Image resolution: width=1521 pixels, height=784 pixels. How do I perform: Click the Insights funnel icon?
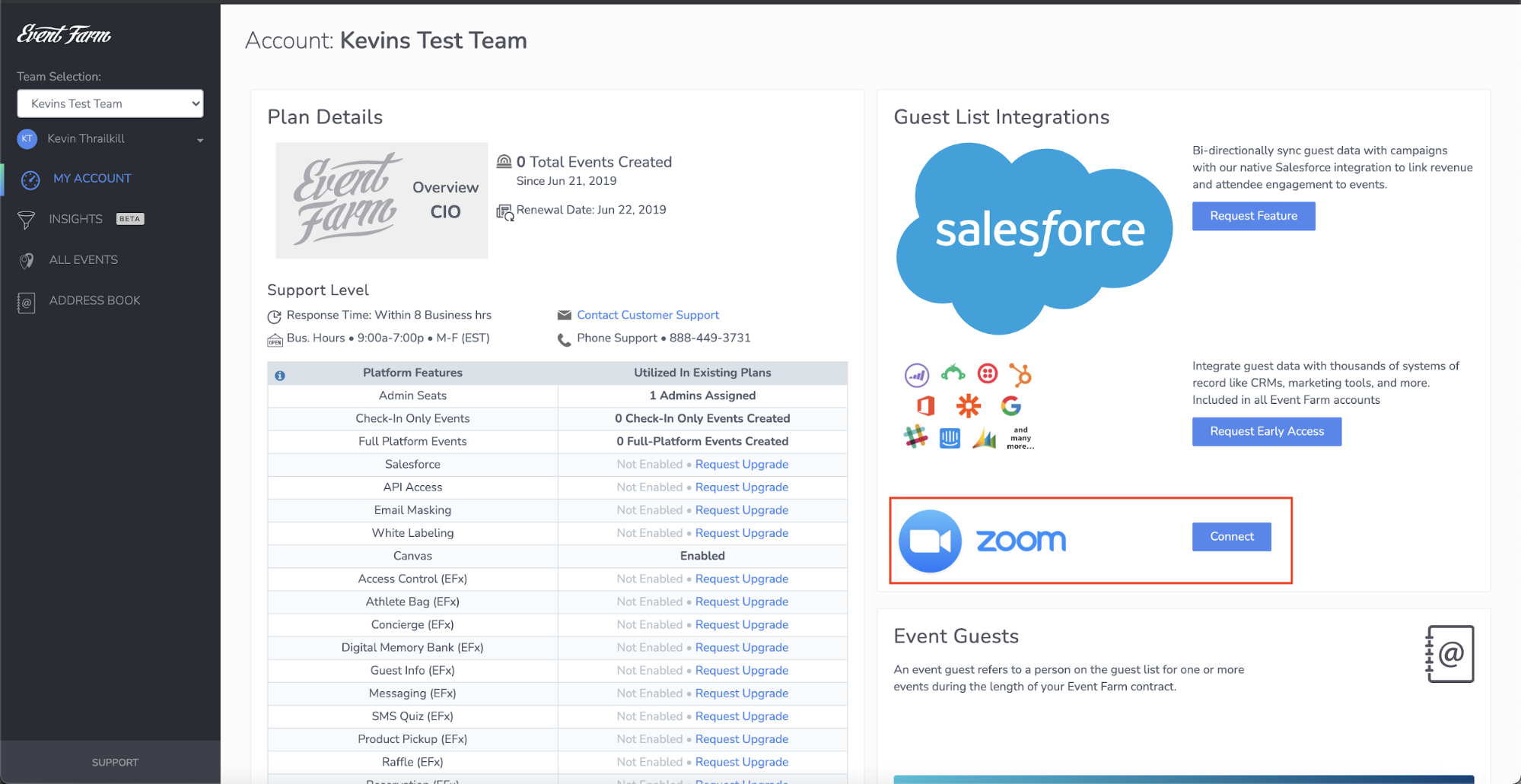click(27, 220)
